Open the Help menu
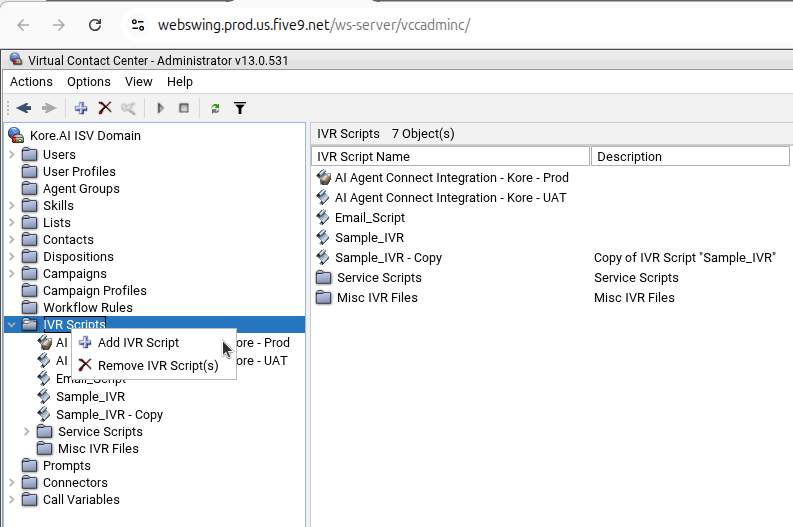 coord(180,81)
